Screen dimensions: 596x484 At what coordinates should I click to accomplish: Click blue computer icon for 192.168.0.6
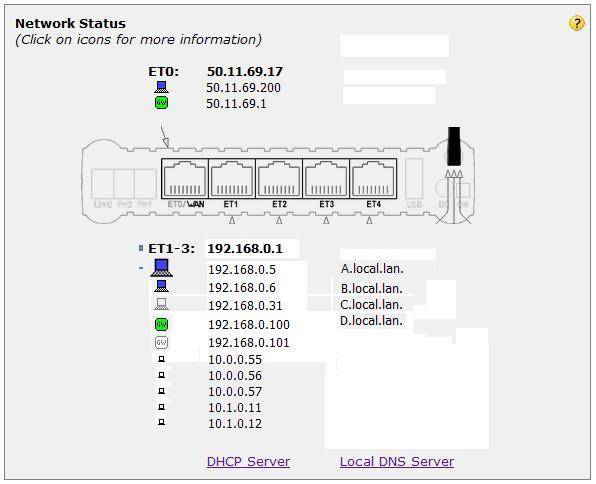pos(162,286)
